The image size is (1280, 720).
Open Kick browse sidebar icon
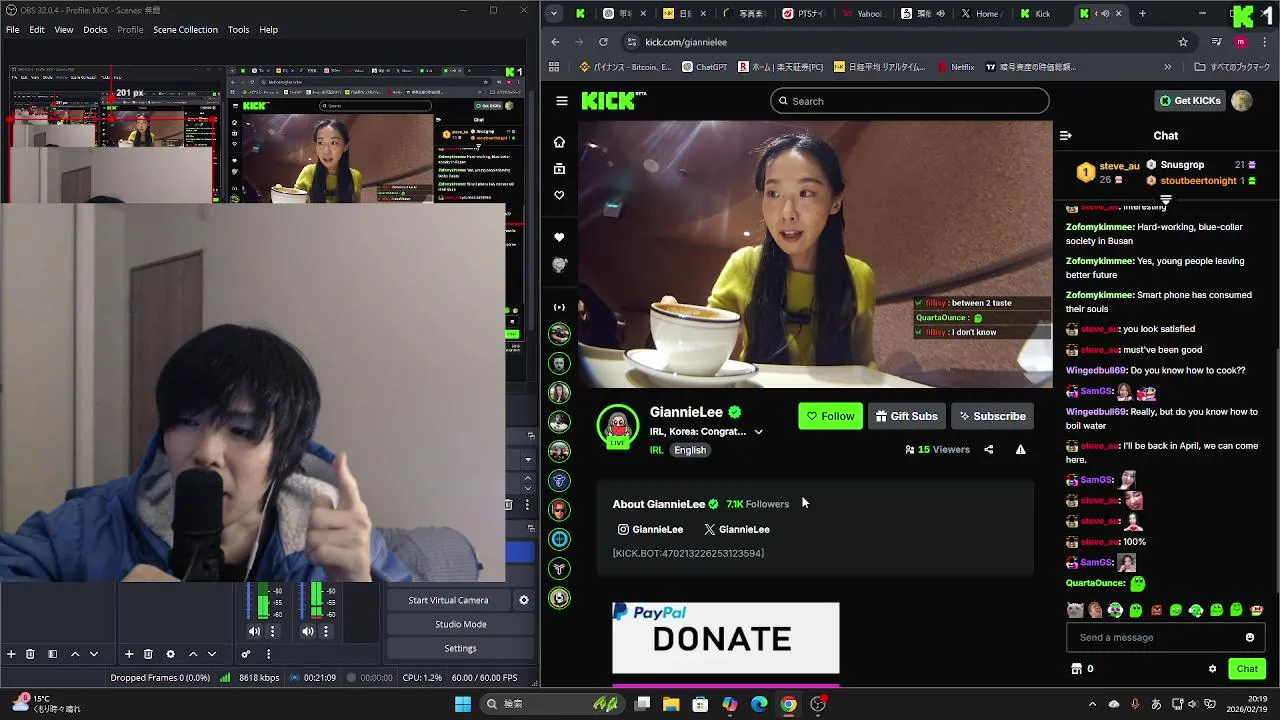coord(559,169)
